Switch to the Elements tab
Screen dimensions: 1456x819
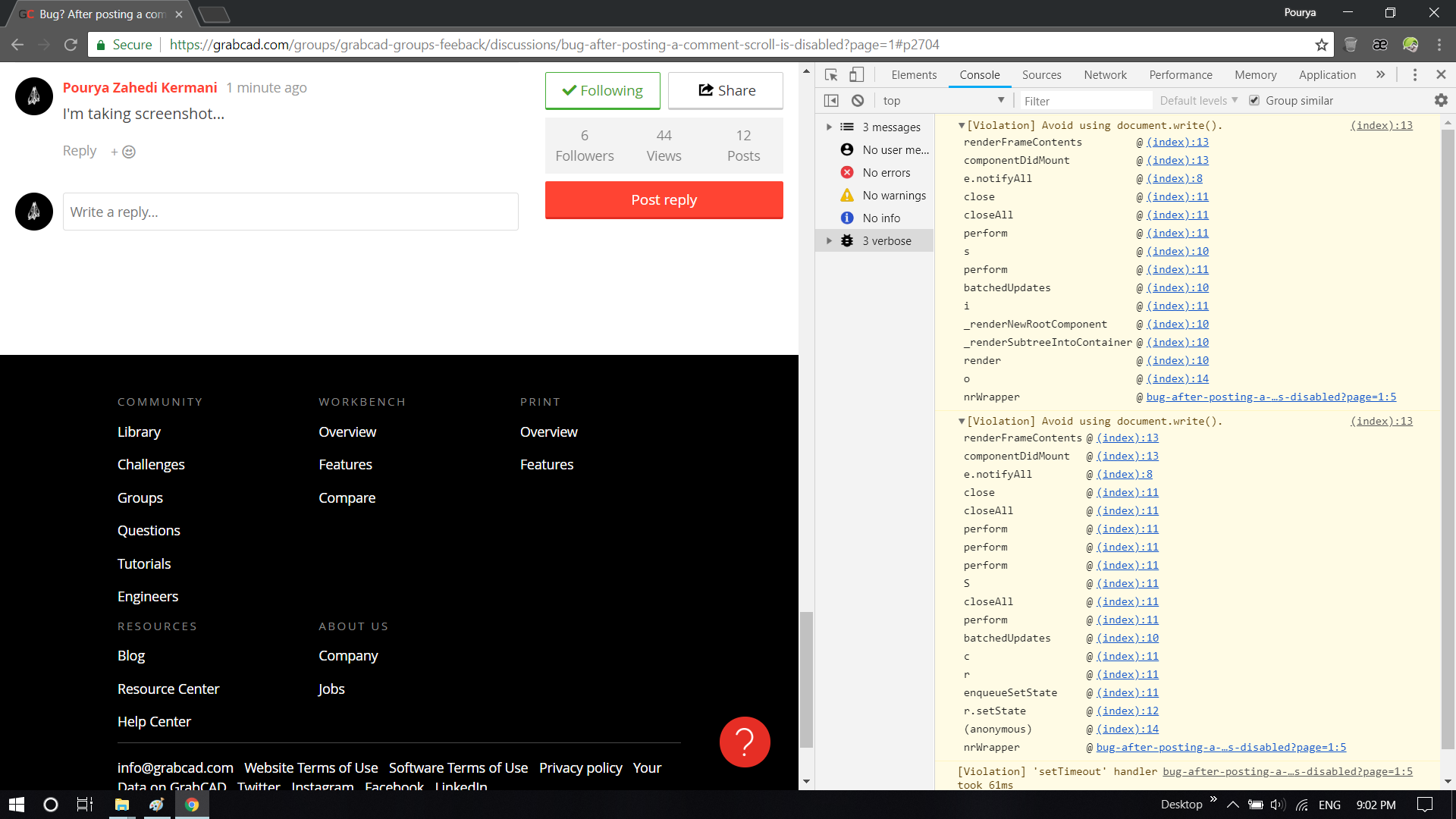(914, 74)
